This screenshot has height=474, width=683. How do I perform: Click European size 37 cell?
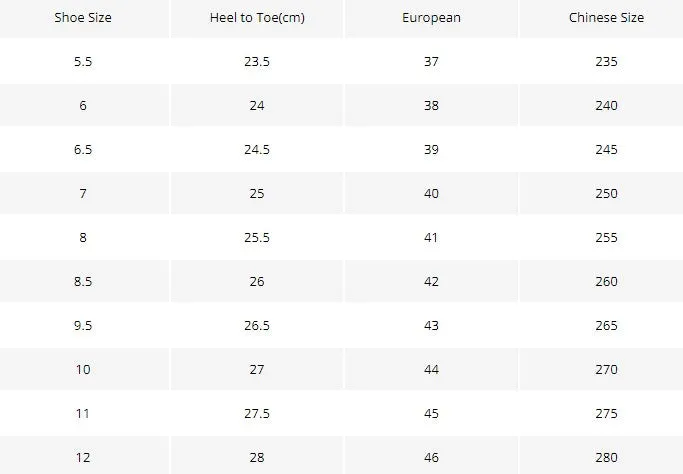431,61
